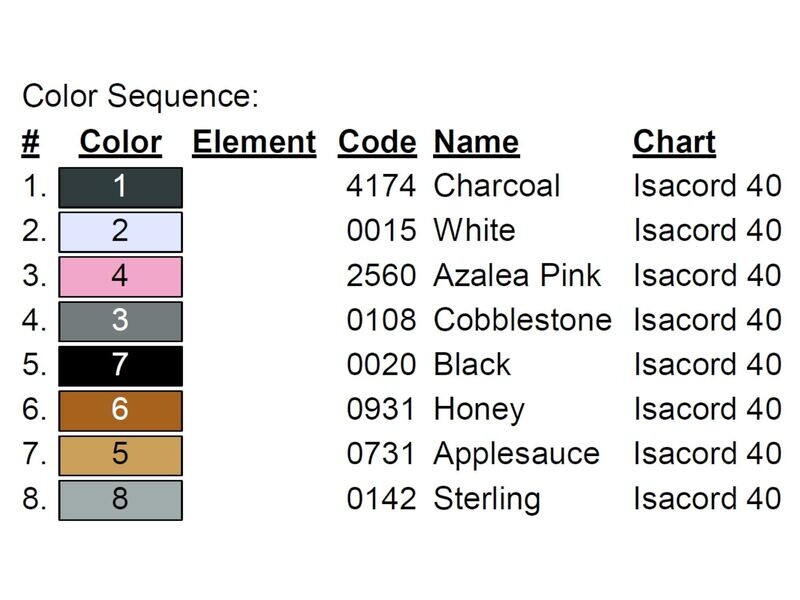Select the Honey brown swatch numbered 6
Viewport: 800px width, 600px height.
click(x=120, y=411)
